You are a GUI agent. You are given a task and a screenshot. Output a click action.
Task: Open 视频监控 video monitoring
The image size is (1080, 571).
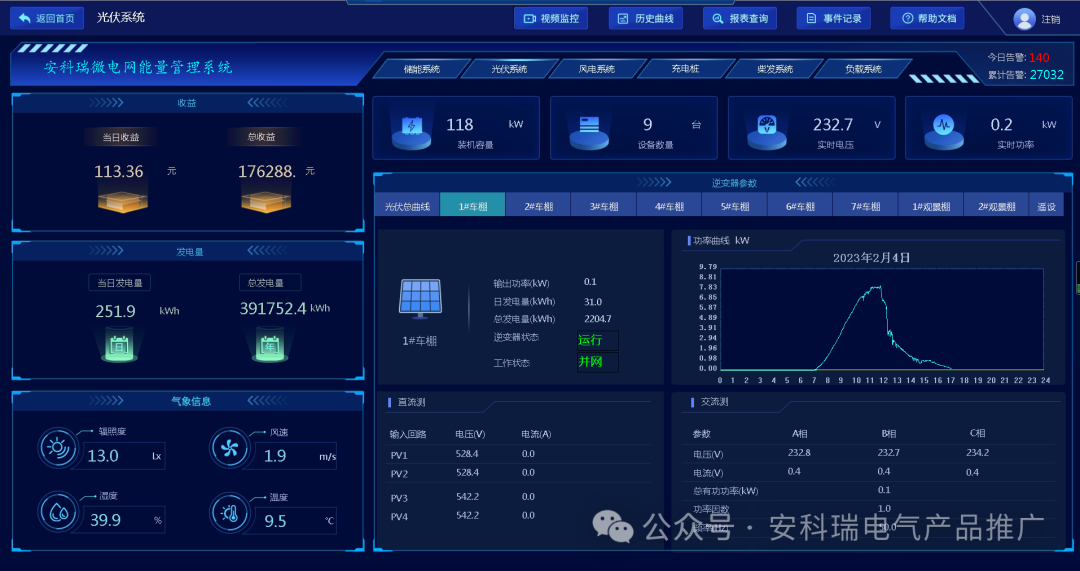pos(551,19)
